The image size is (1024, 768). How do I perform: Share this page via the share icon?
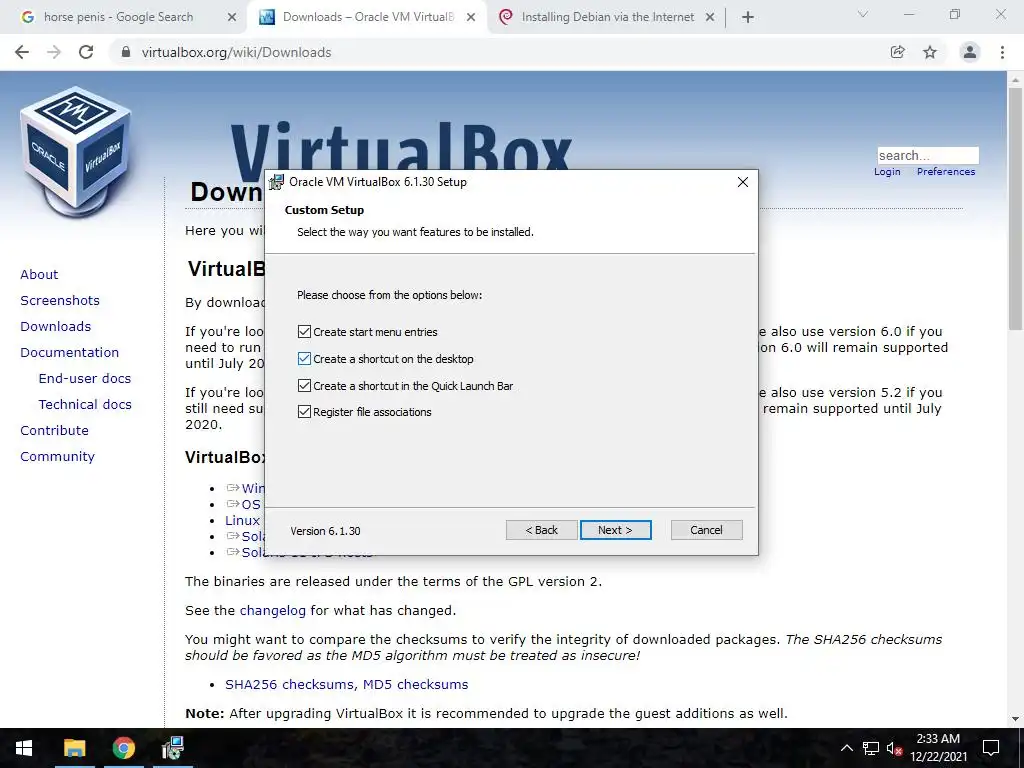coord(898,52)
